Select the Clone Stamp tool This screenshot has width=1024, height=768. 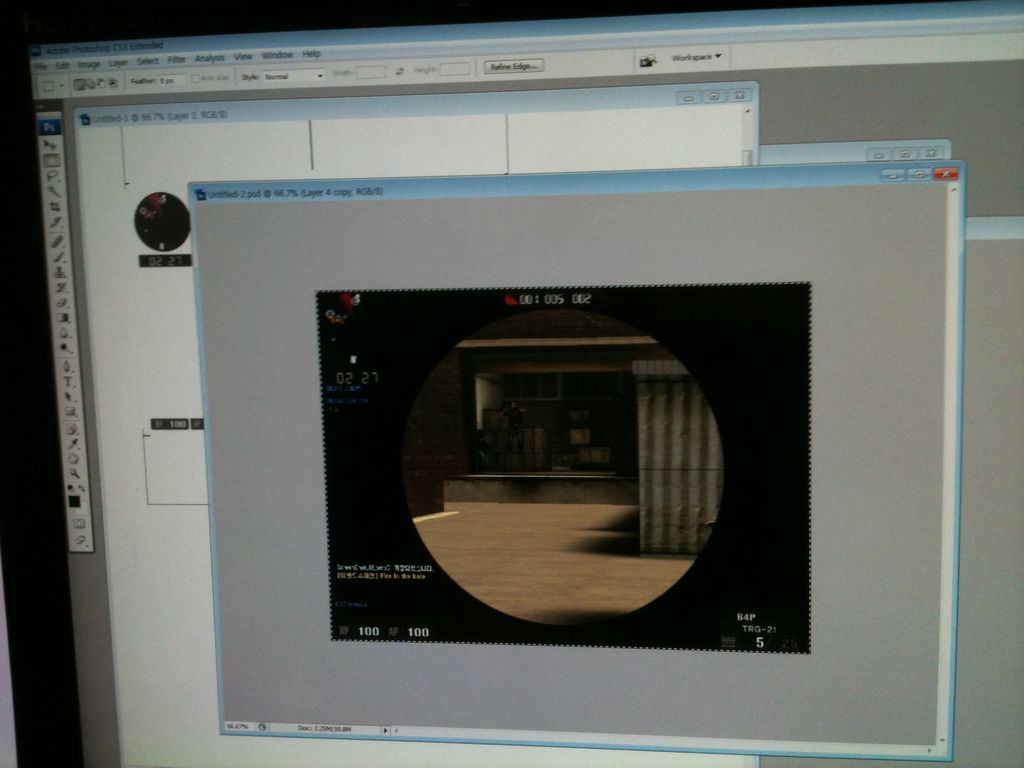[x=60, y=272]
